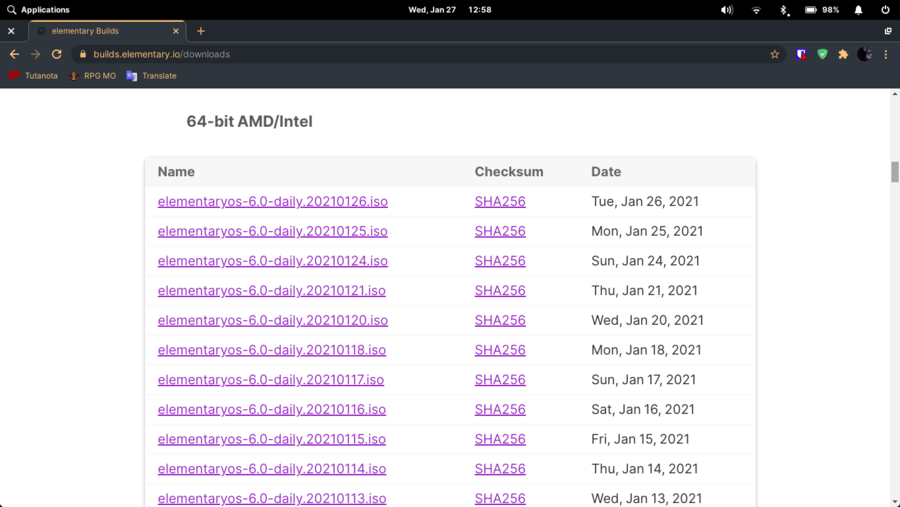The height and width of the screenshot is (507, 900).
Task: View site security lock info
Action: click(83, 54)
